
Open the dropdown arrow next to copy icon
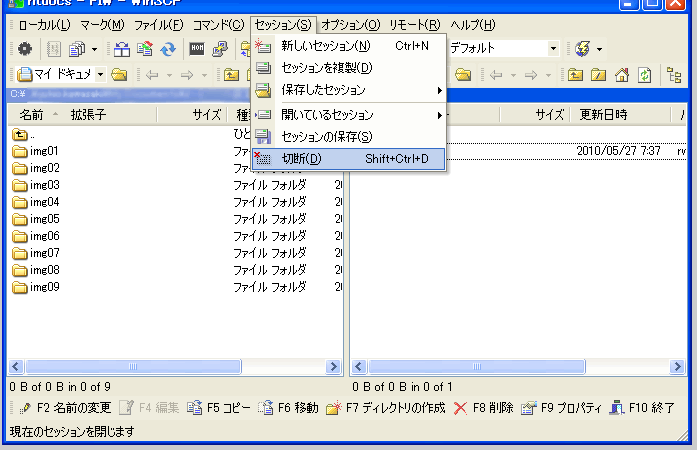pos(94,49)
